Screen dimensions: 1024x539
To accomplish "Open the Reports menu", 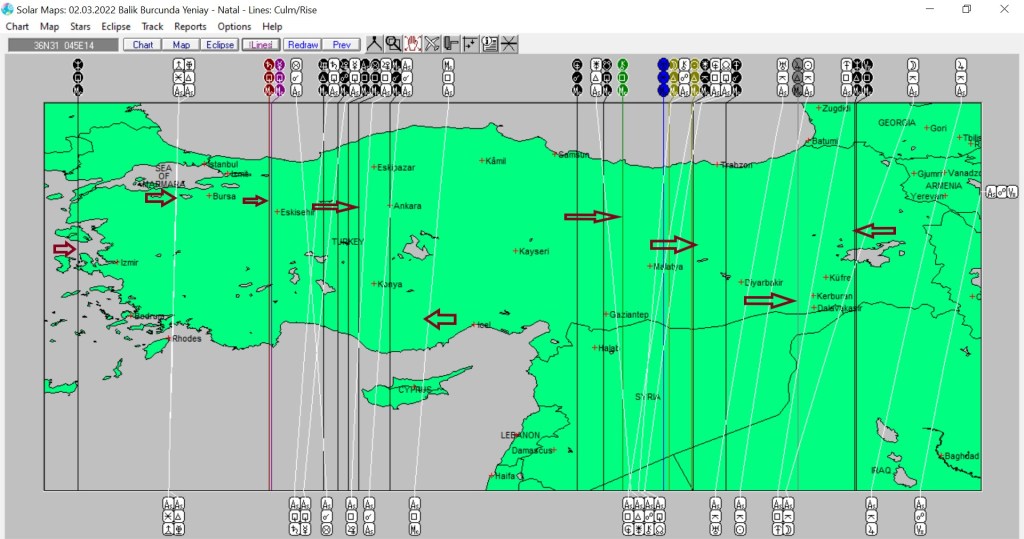I will pos(190,27).
